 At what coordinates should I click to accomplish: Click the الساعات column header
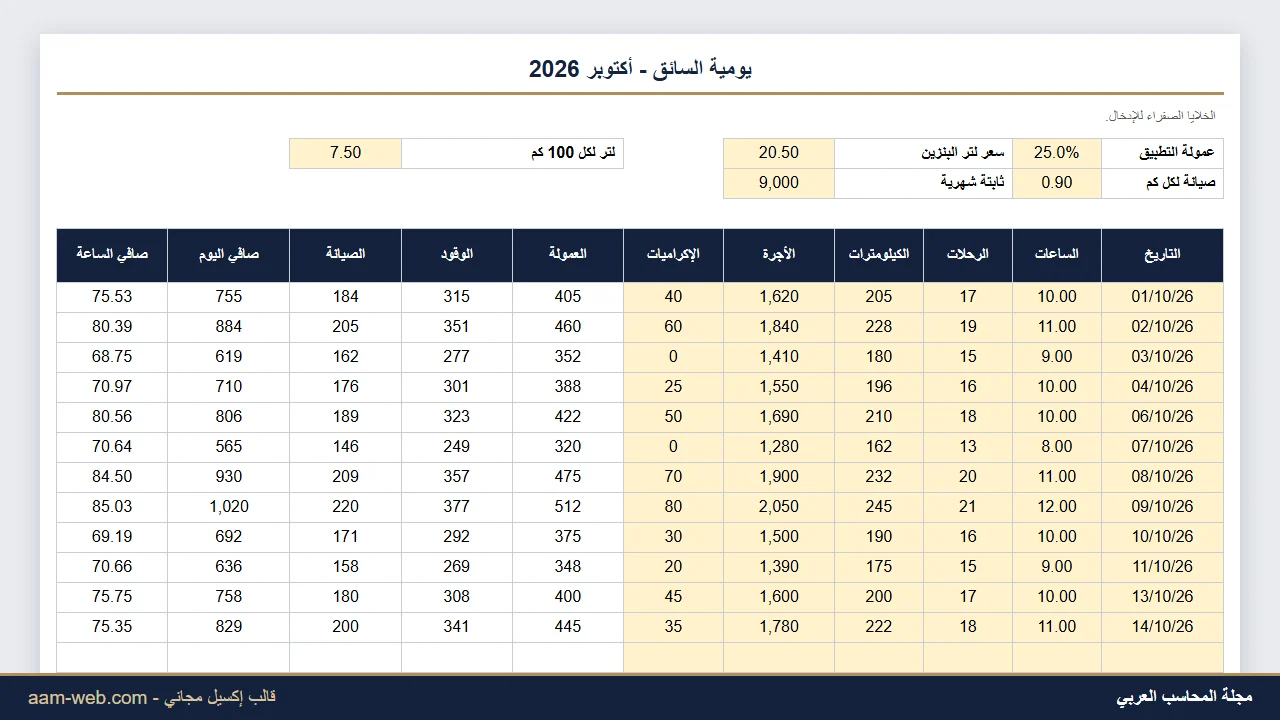1057,255
